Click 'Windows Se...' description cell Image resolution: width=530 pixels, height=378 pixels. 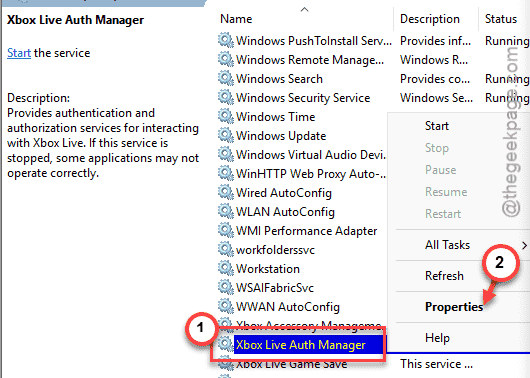pyautogui.click(x=436, y=98)
